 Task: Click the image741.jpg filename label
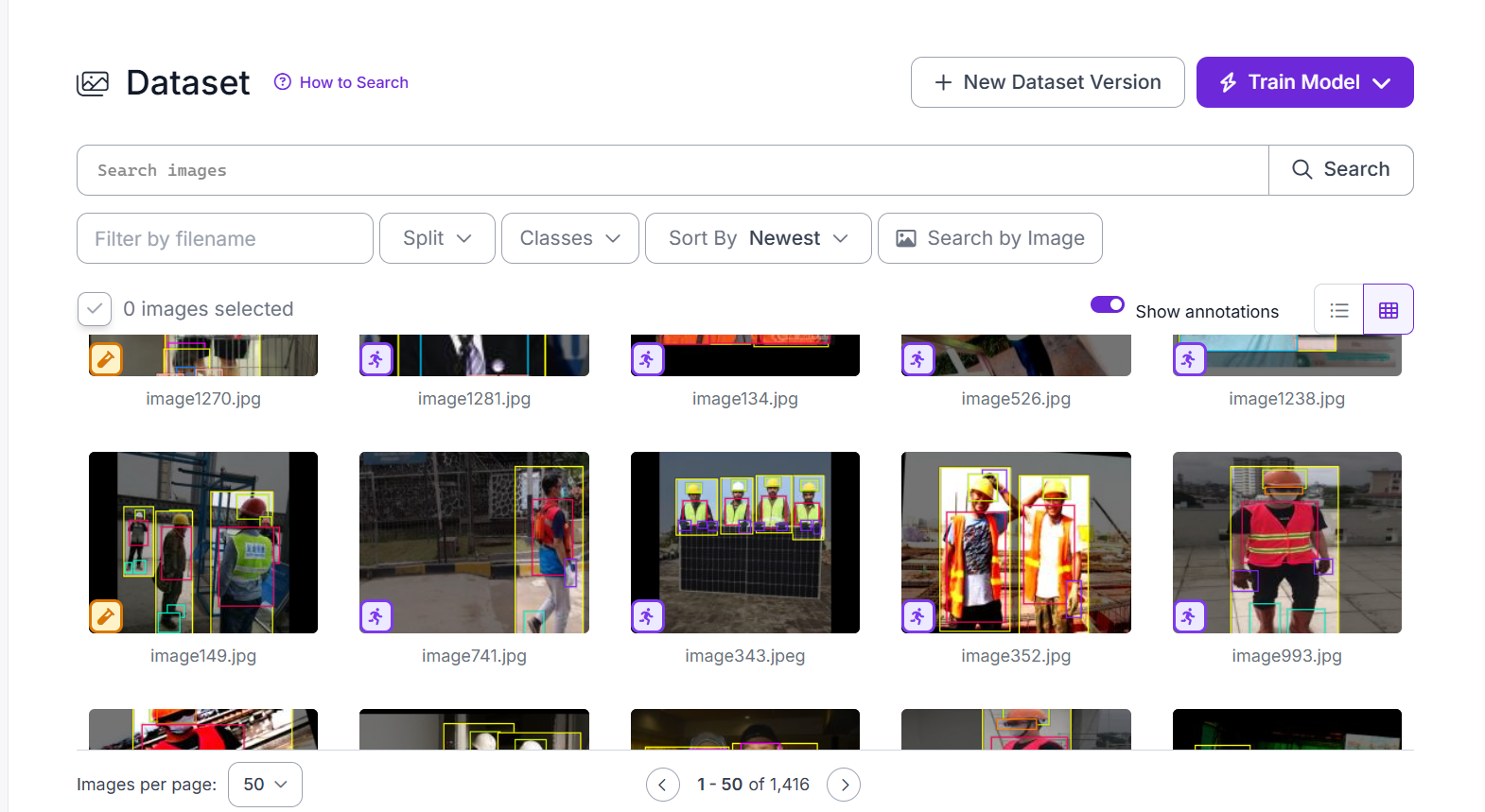point(474,656)
